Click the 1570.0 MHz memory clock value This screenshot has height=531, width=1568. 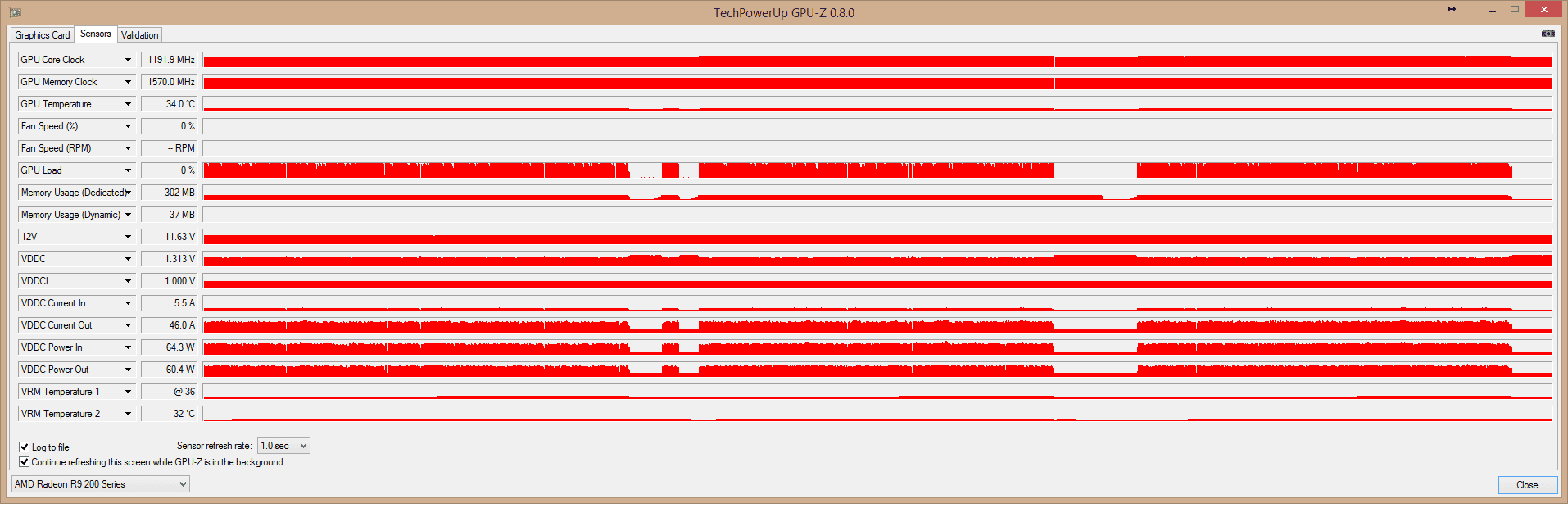point(169,82)
